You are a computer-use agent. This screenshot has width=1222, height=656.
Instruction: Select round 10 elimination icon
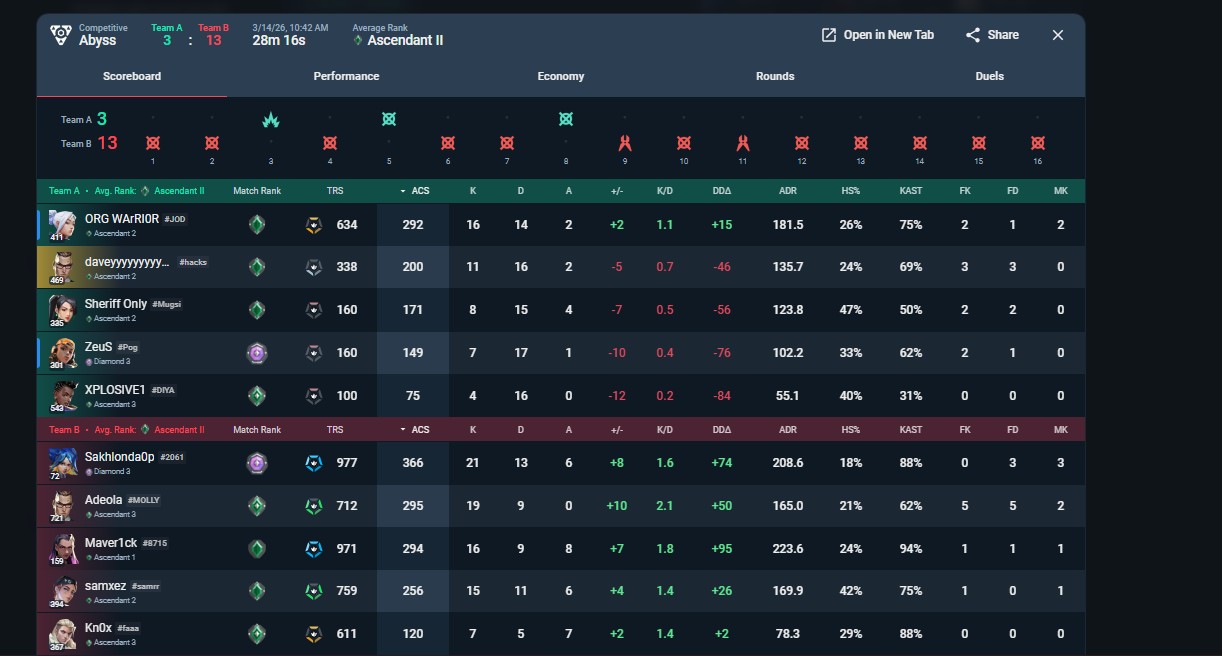(x=684, y=143)
